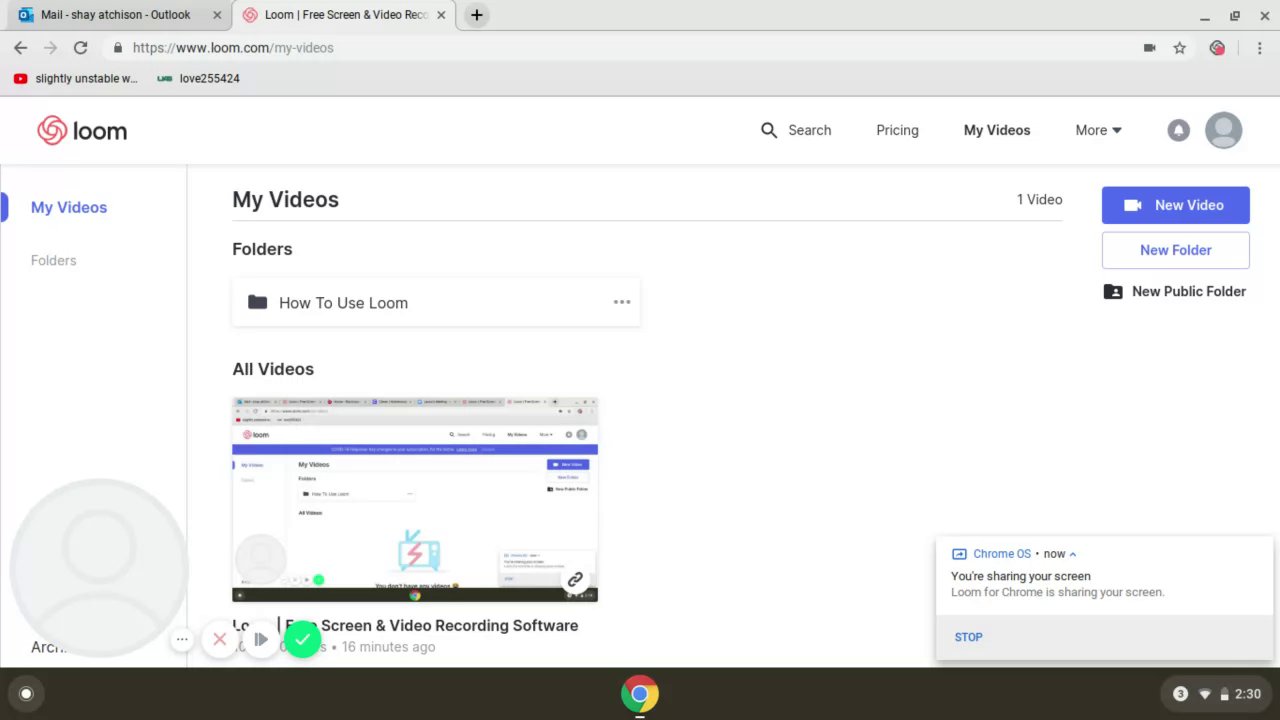The width and height of the screenshot is (1280, 720).
Task: Open the notifications bell
Action: (x=1179, y=130)
